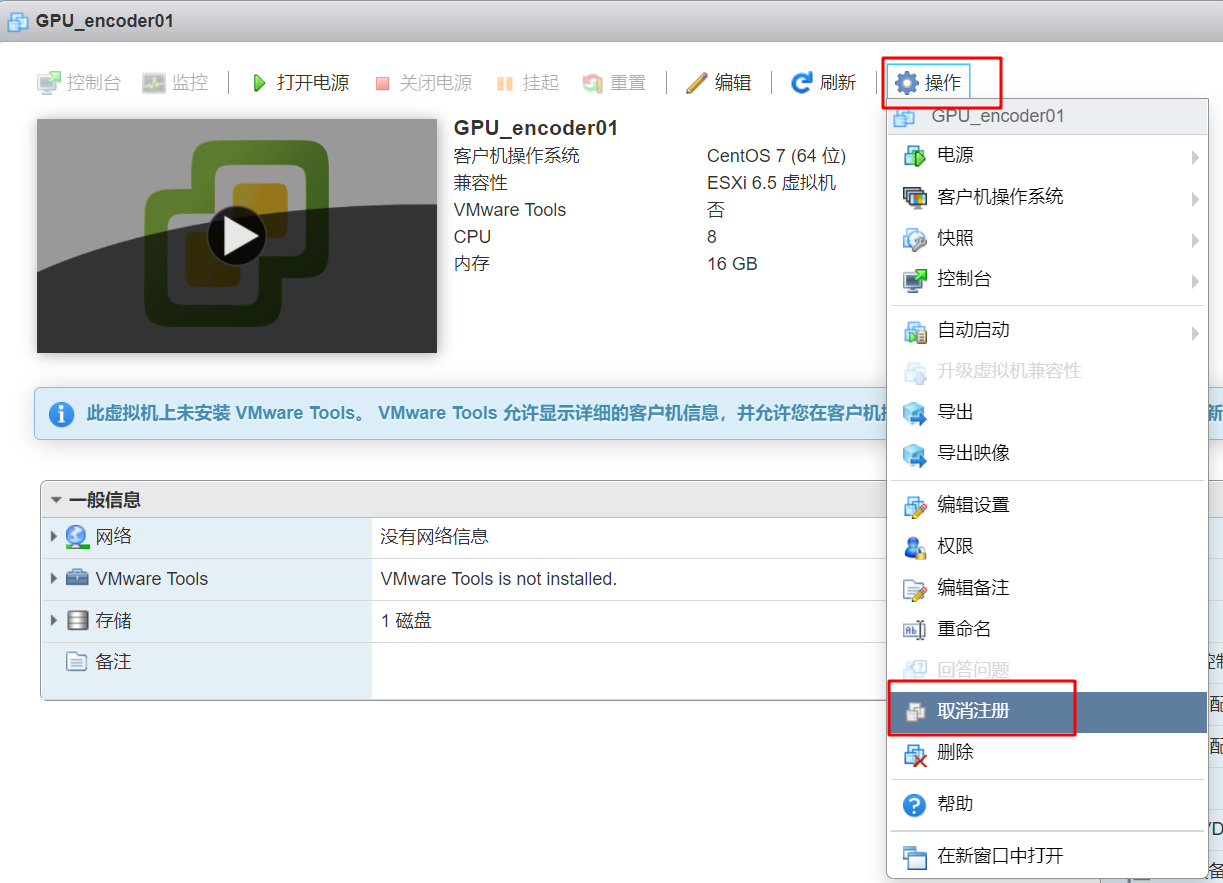Select Unregister (取消注册) from Actions menu
The width and height of the screenshot is (1223, 883).
(1048, 712)
